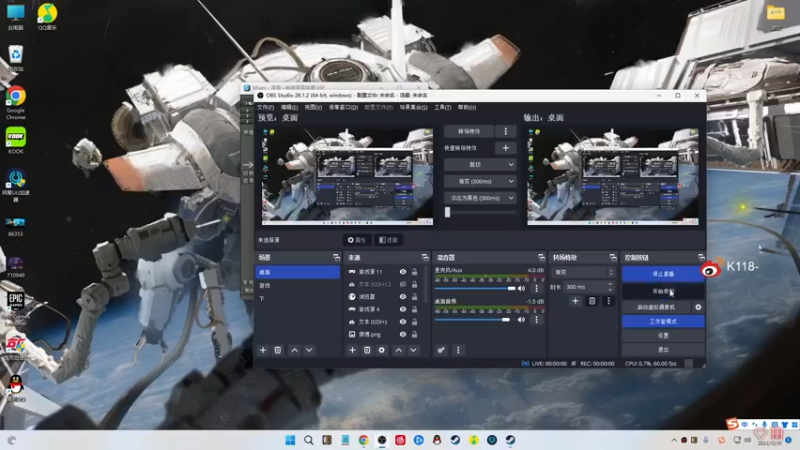The image size is (800, 450).
Task: Mute the 桌面音频 channel speaker icon
Action: coord(521,320)
